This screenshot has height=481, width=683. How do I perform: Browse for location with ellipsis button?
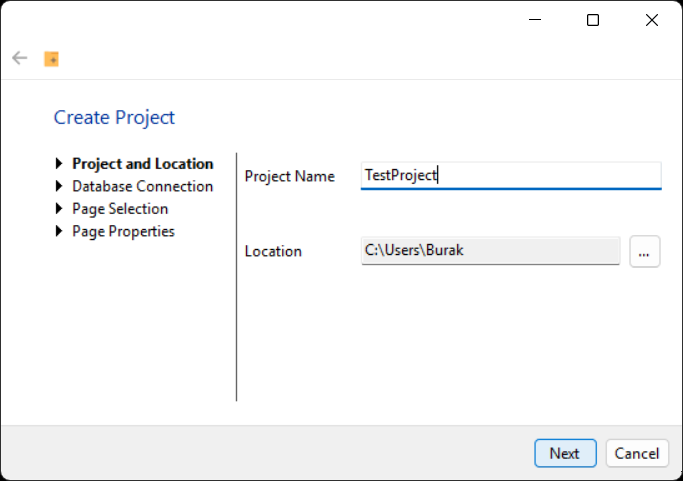645,251
